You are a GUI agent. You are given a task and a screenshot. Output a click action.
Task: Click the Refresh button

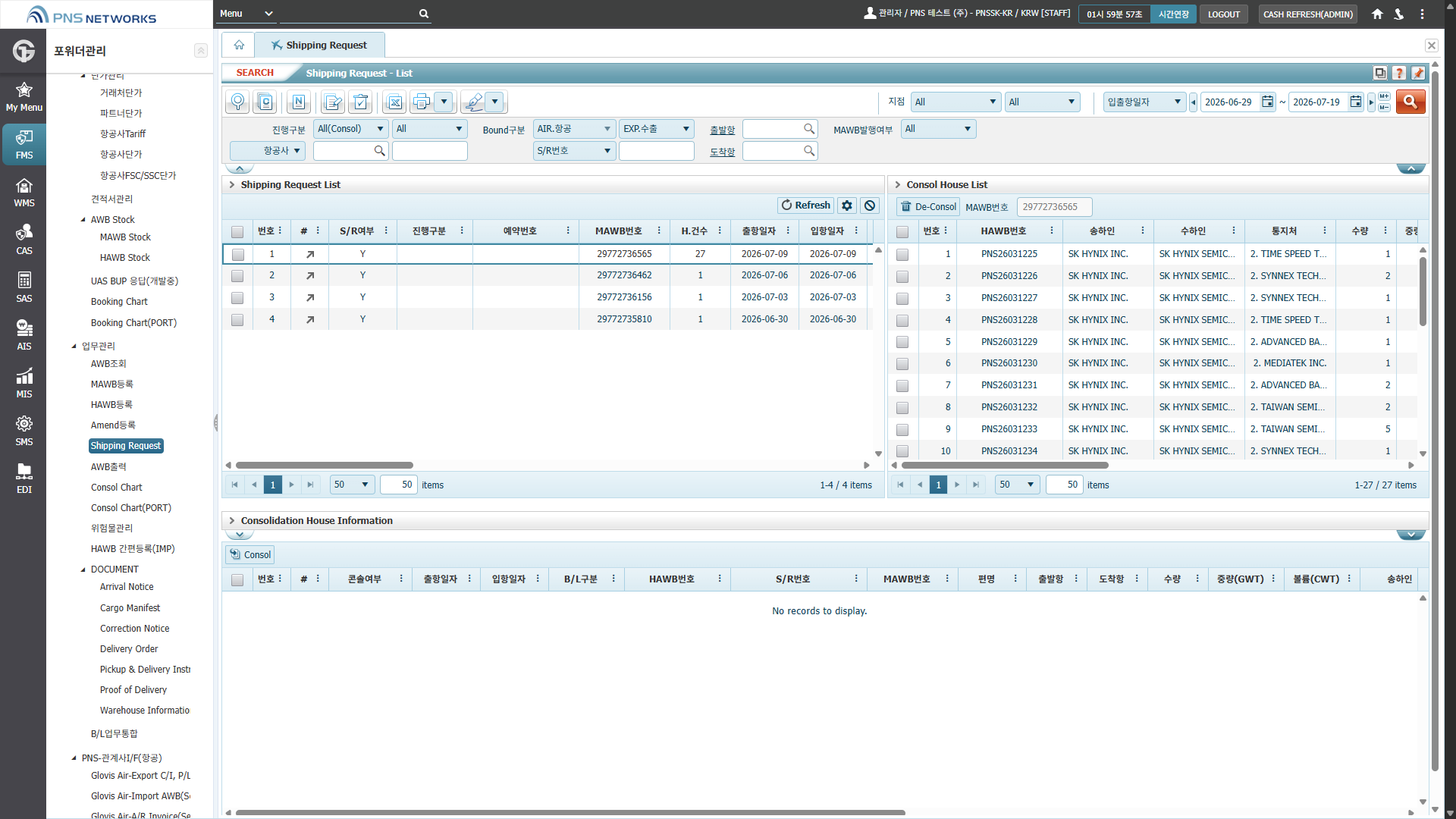click(x=805, y=206)
